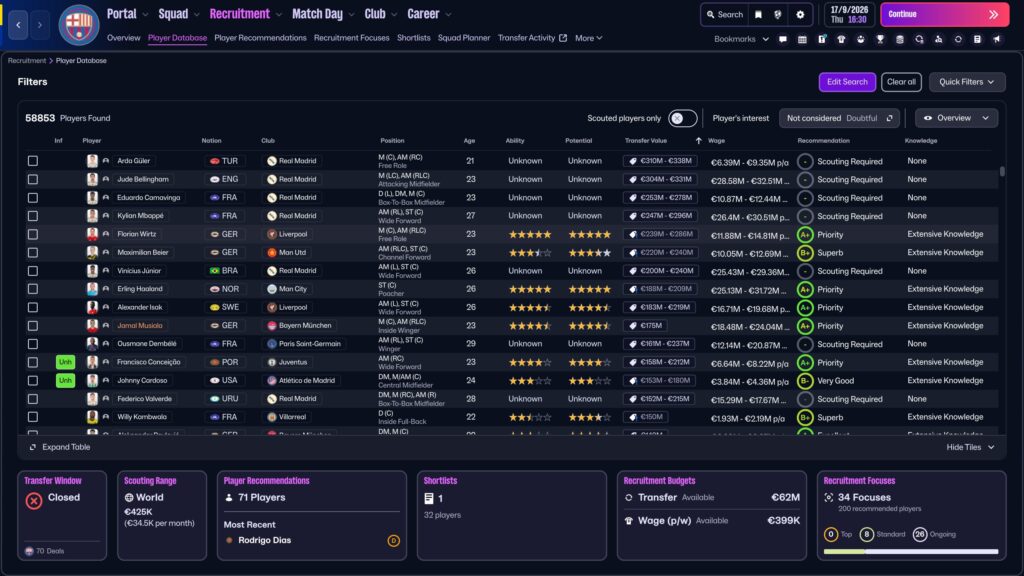Toggle the Scouted players only switch
This screenshot has height=576, width=1024.
tap(682, 118)
